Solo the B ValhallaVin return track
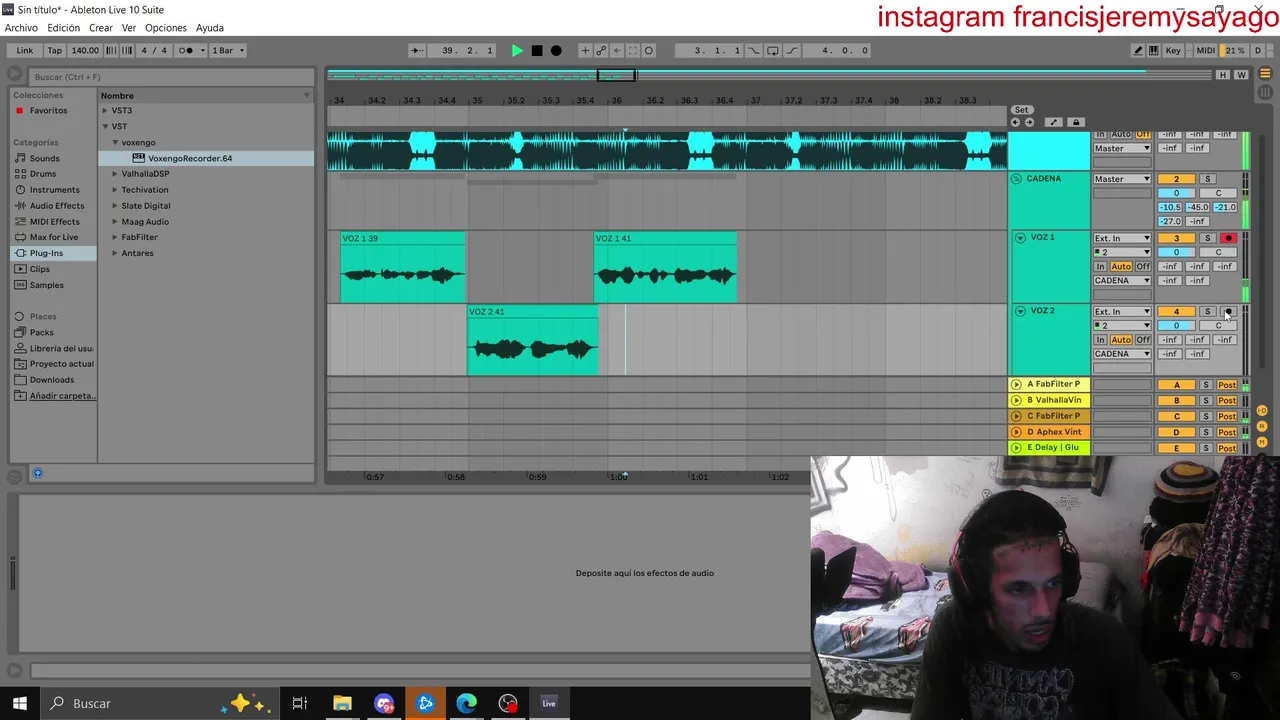 pos(1206,401)
